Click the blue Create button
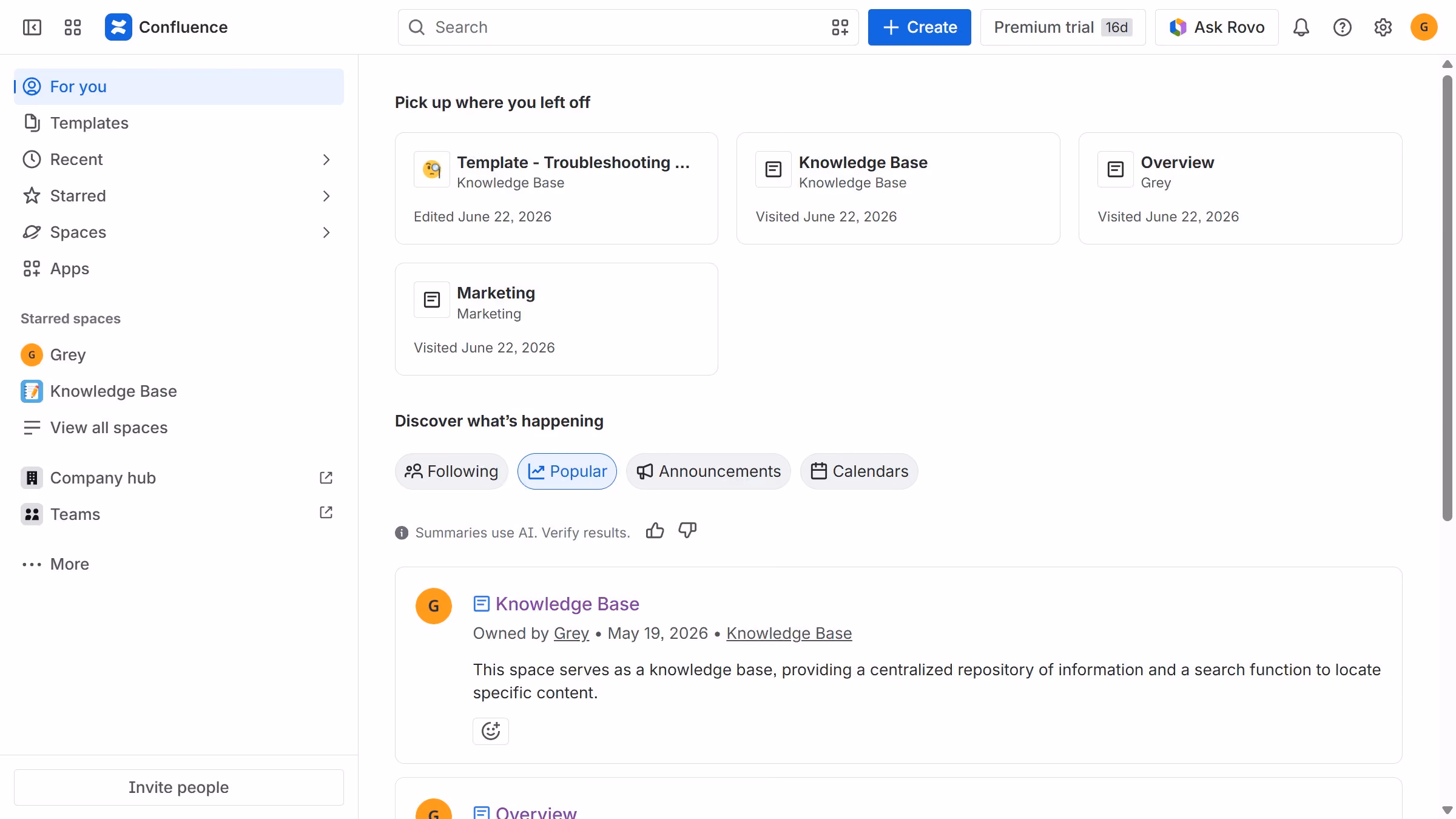This screenshot has height=819, width=1456. pyautogui.click(x=919, y=27)
